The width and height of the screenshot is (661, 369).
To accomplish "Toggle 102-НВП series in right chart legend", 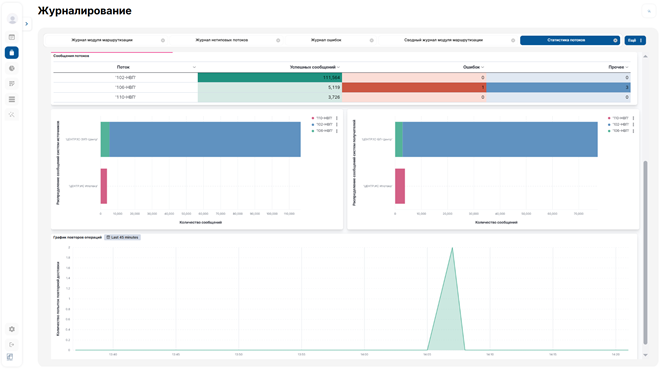I will pyautogui.click(x=621, y=124).
